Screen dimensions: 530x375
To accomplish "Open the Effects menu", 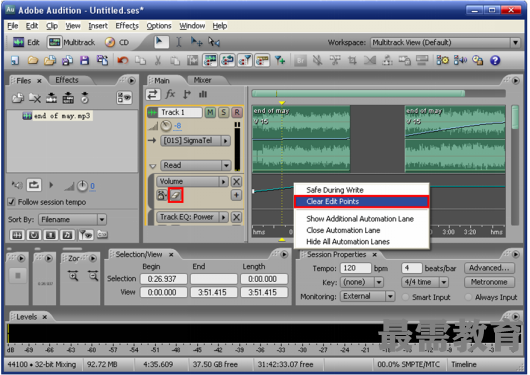I will [127, 26].
